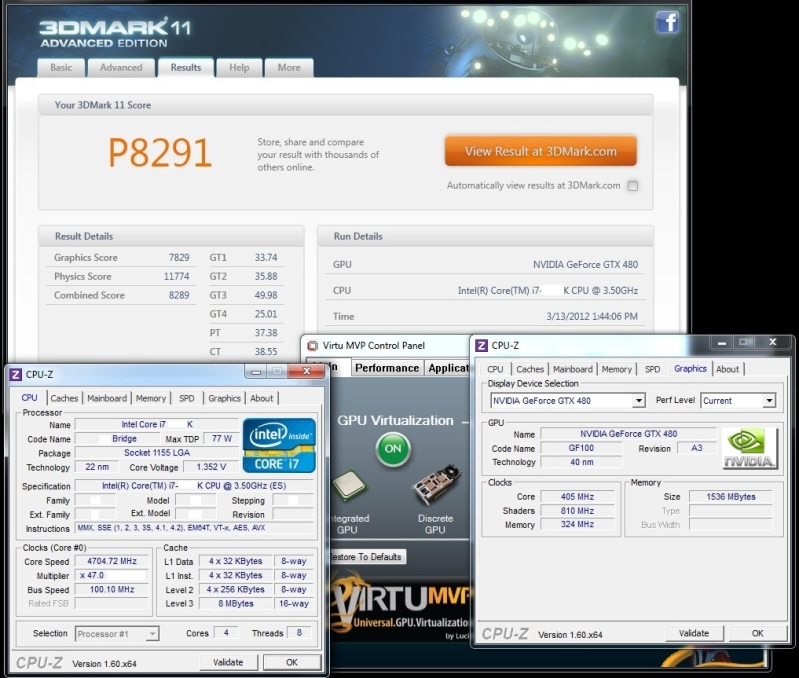Click OK in left CPU-Z window
Viewport: 799px width, 678px height.
point(291,662)
